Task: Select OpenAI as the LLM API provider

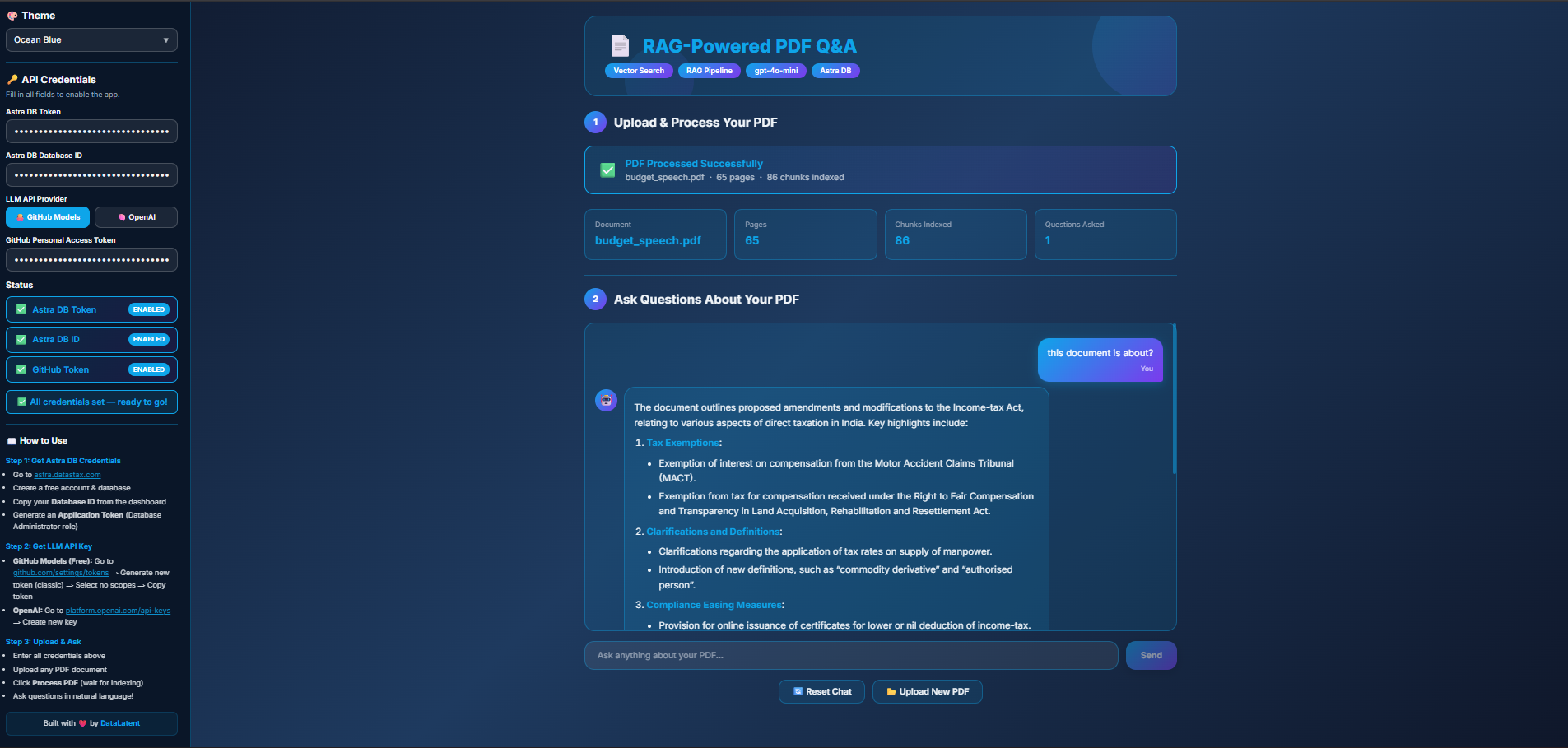Action: click(x=136, y=216)
